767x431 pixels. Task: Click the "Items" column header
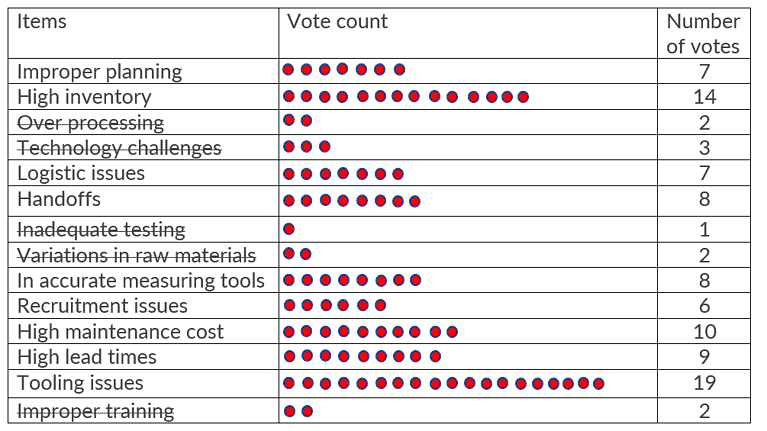click(x=42, y=21)
